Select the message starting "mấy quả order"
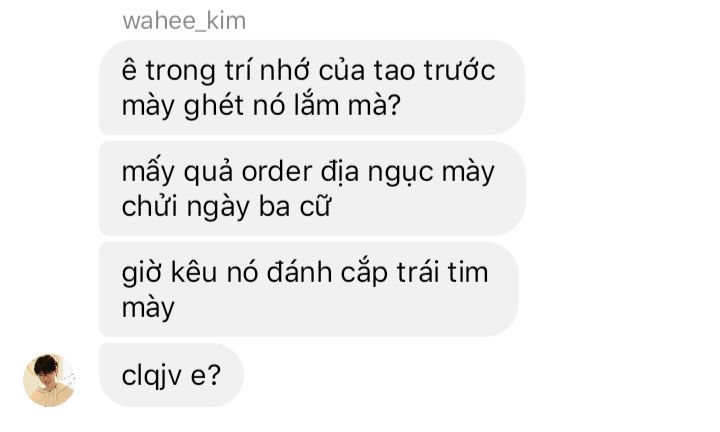This screenshot has height=432, width=720. pyautogui.click(x=312, y=188)
